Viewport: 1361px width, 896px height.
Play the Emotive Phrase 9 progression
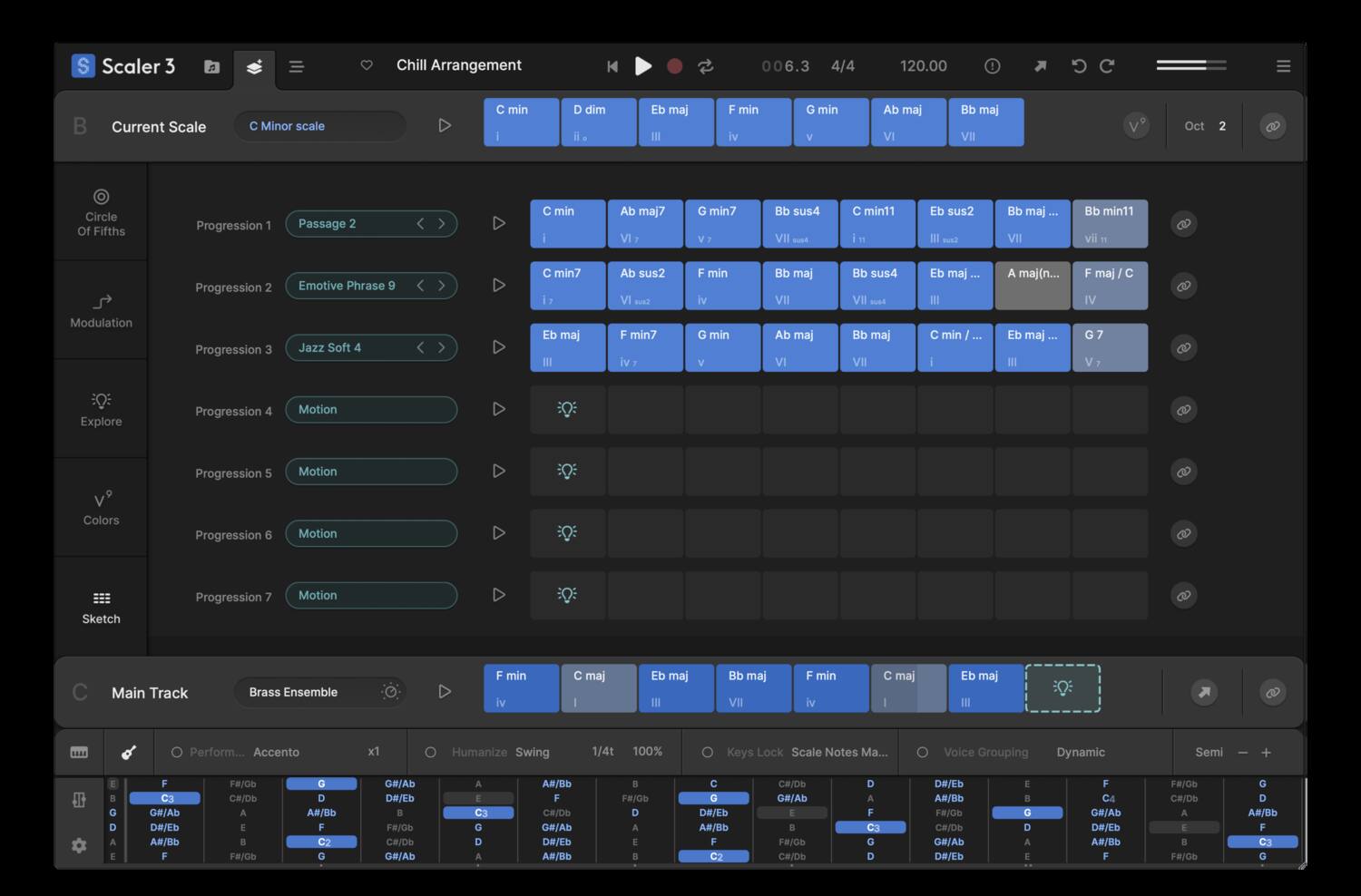[x=498, y=285]
